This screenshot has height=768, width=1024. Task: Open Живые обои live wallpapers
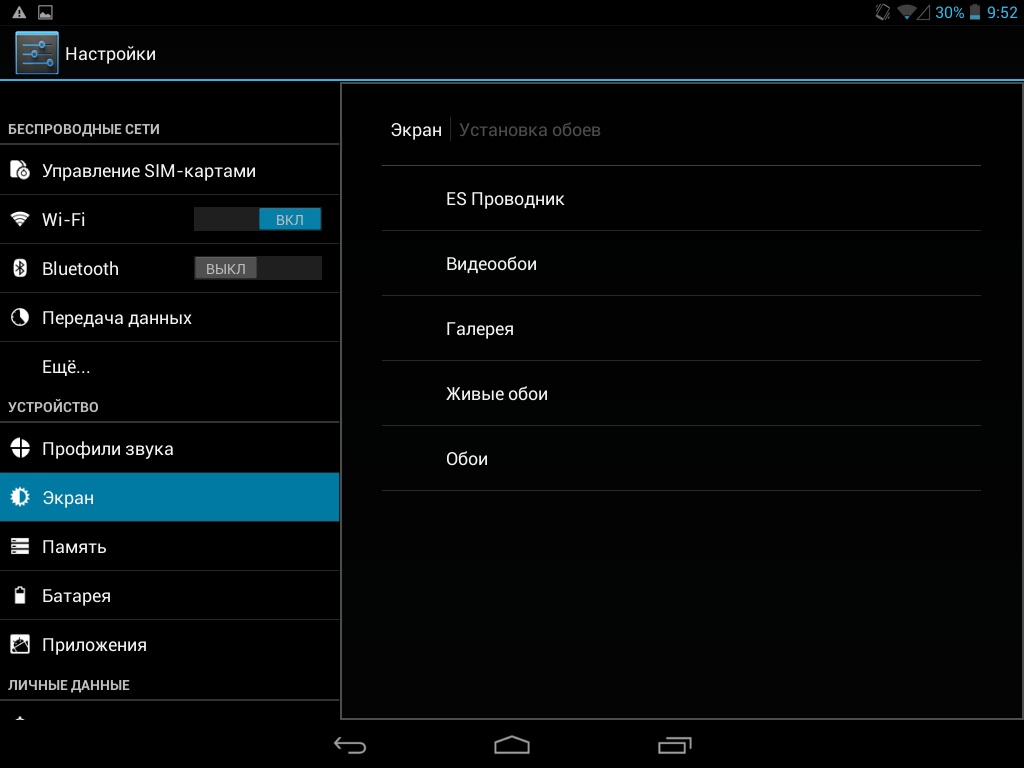[x=497, y=394]
